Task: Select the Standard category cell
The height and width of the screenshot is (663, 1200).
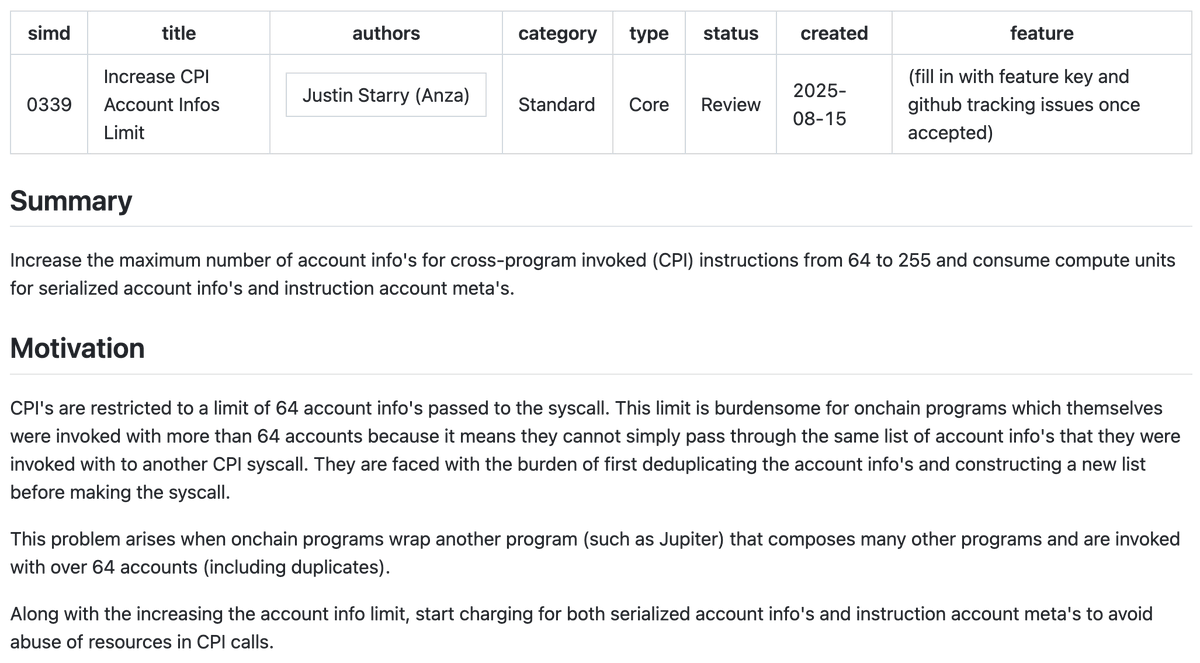Action: (557, 104)
